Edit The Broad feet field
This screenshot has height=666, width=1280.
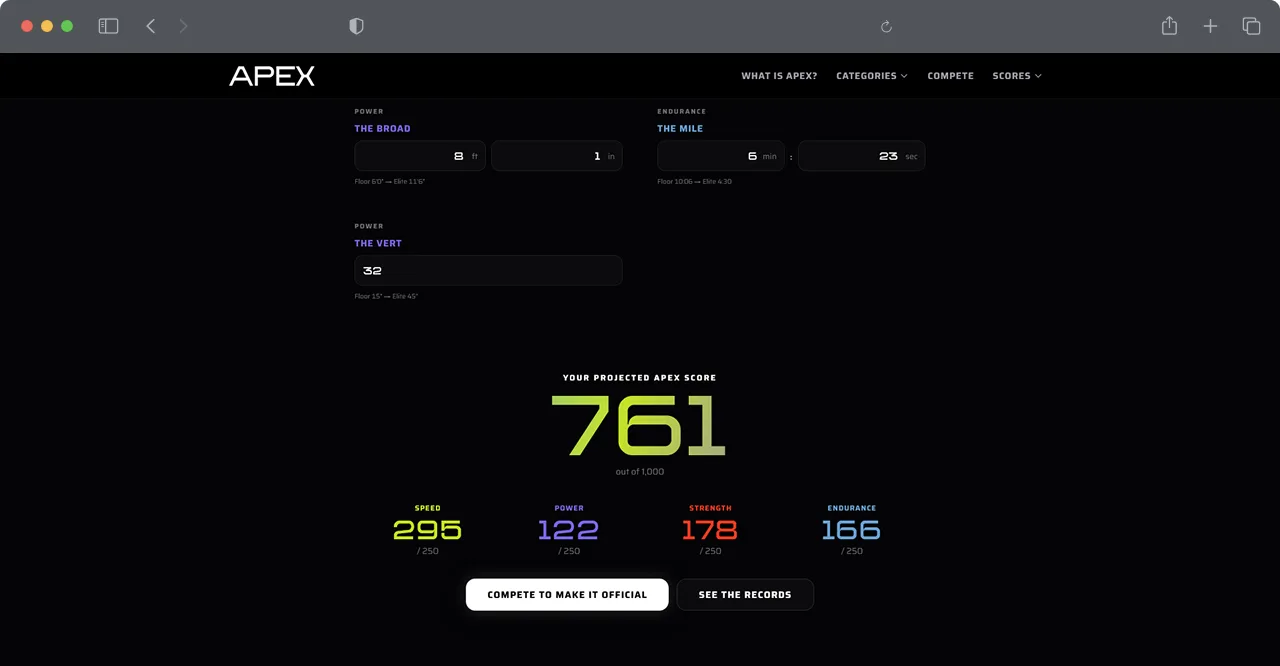coord(420,156)
